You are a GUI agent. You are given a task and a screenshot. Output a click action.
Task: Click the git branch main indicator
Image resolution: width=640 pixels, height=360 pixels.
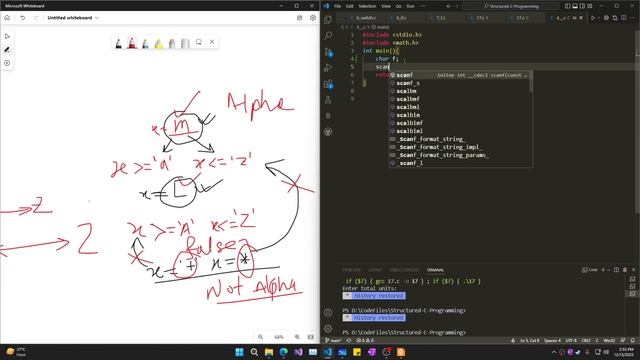333,340
